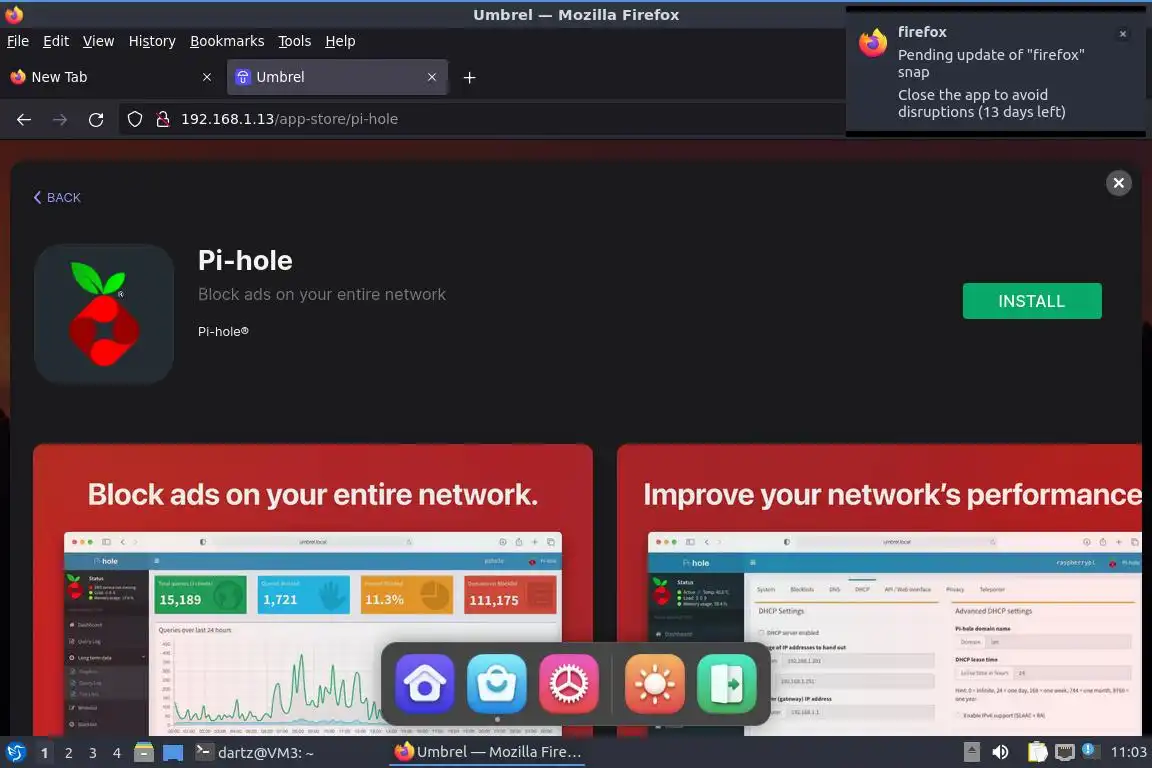This screenshot has height=768, width=1152.
Task: Close the Umbrel tab
Action: point(432,77)
